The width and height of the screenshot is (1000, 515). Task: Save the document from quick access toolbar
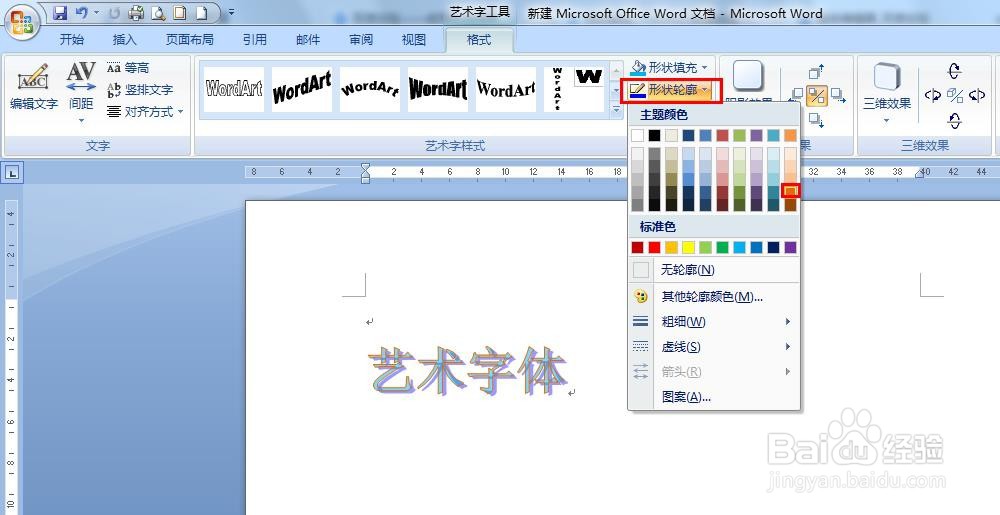(61, 12)
